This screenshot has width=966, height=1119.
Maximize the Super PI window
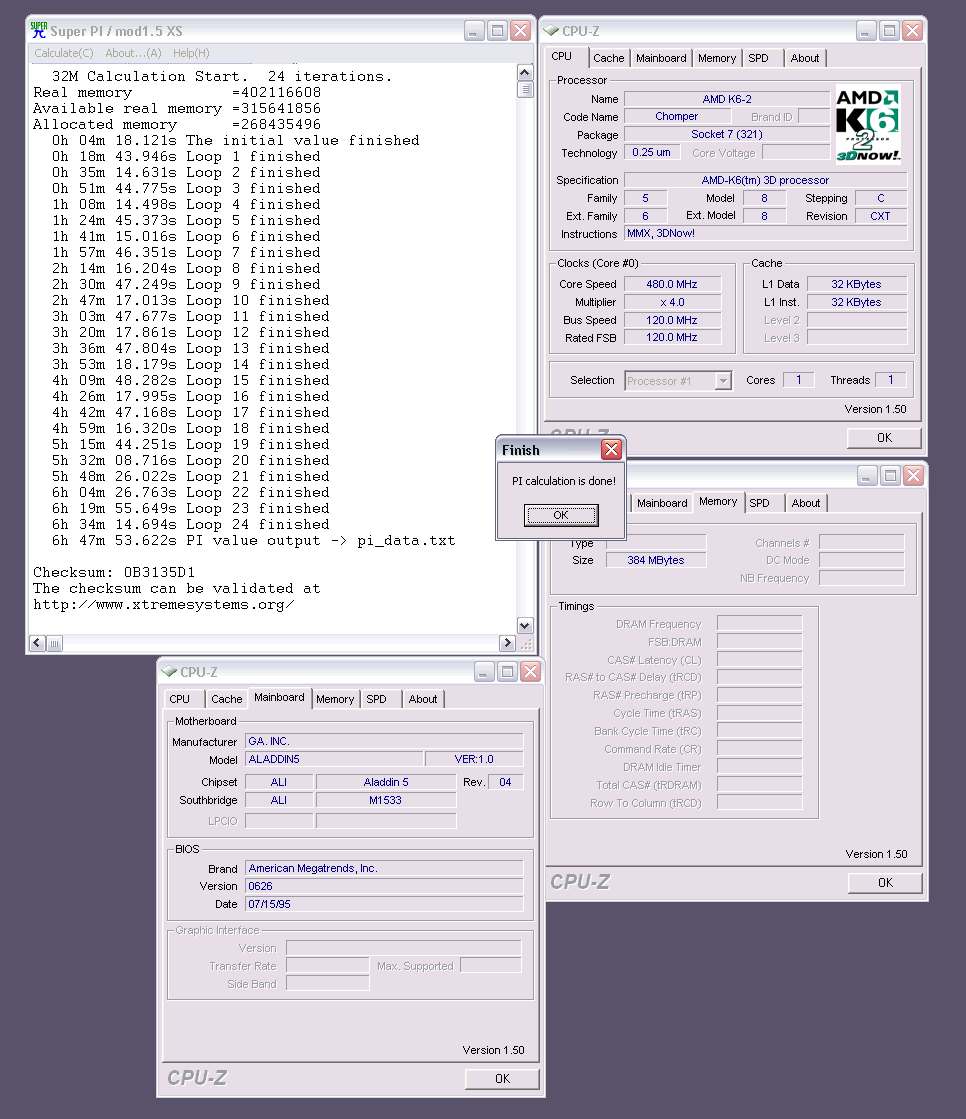coord(498,31)
